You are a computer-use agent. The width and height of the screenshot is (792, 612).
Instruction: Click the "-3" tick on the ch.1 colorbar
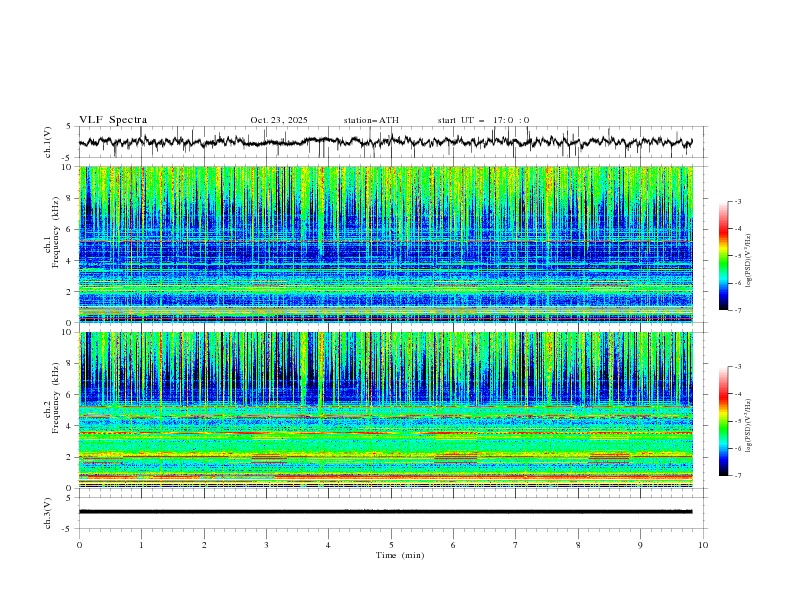pos(738,201)
